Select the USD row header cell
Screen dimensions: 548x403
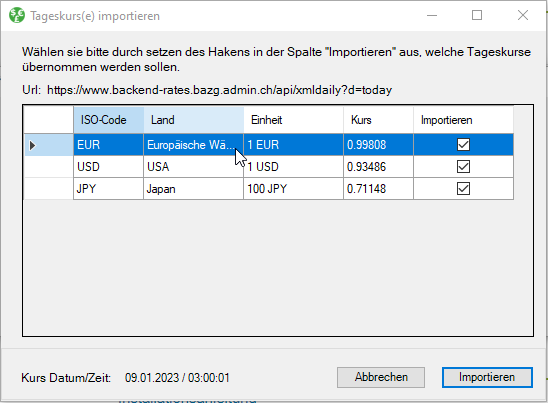49,167
